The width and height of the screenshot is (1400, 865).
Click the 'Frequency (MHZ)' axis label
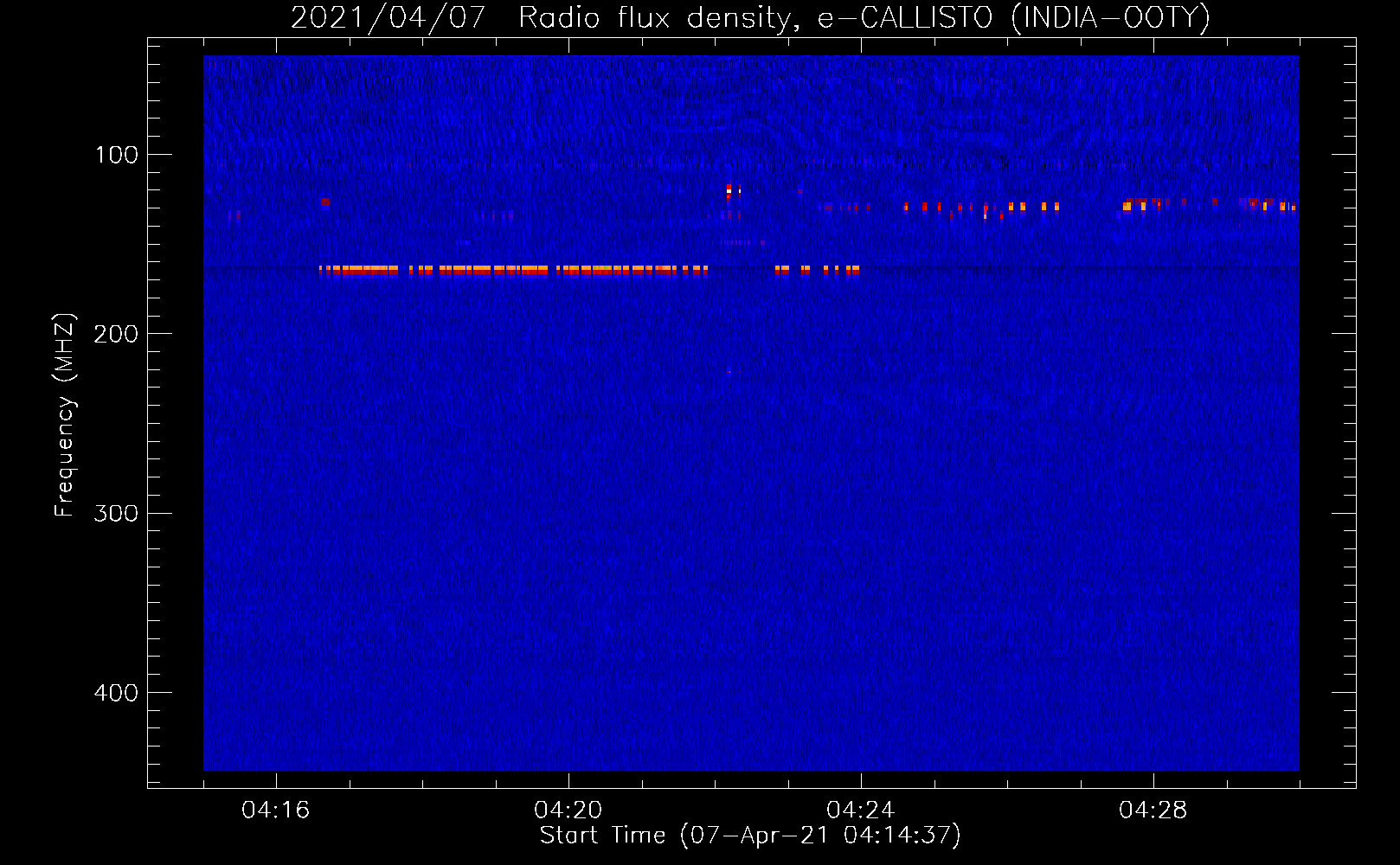pos(65,415)
